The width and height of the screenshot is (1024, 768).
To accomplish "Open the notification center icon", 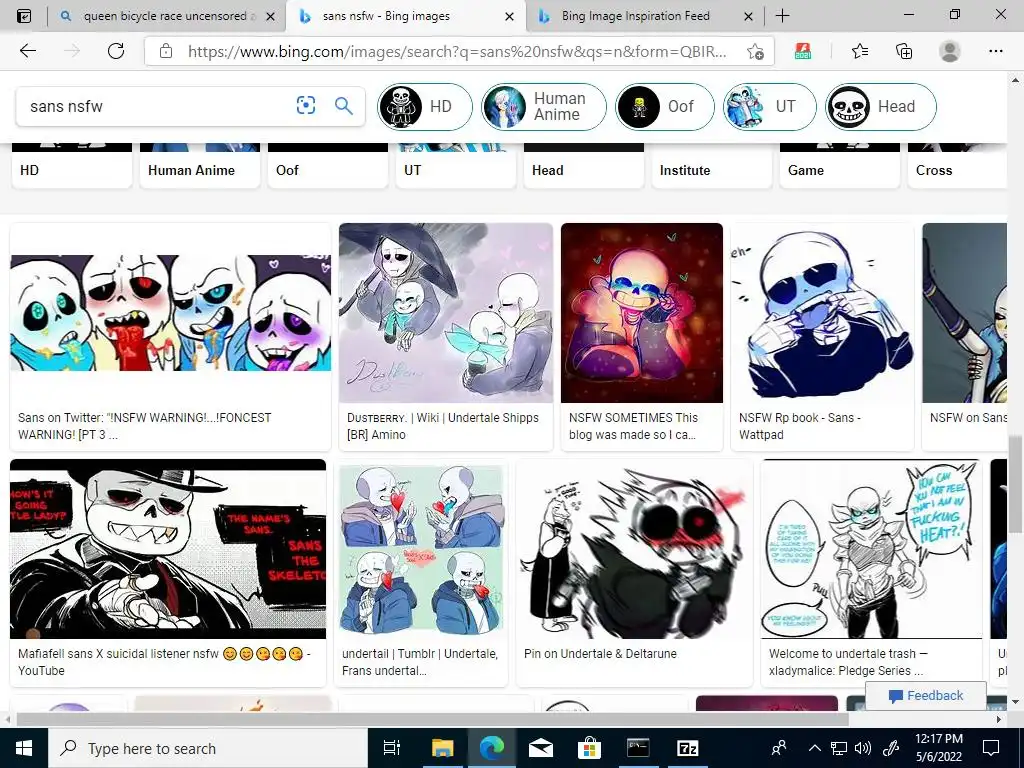I will [991, 748].
